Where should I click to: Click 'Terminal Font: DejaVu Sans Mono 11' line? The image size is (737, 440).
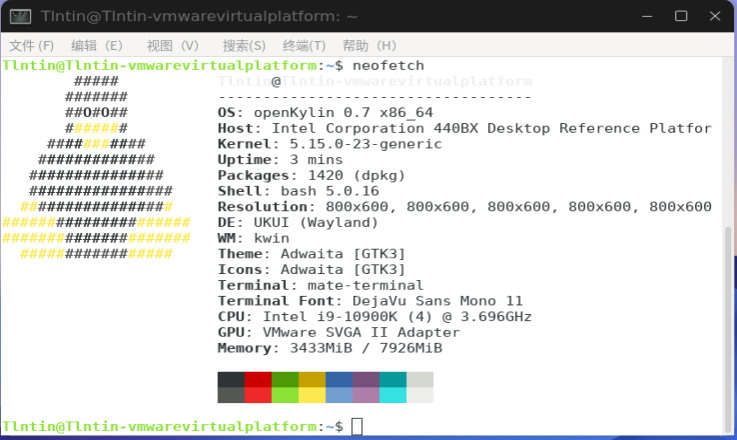(x=370, y=301)
